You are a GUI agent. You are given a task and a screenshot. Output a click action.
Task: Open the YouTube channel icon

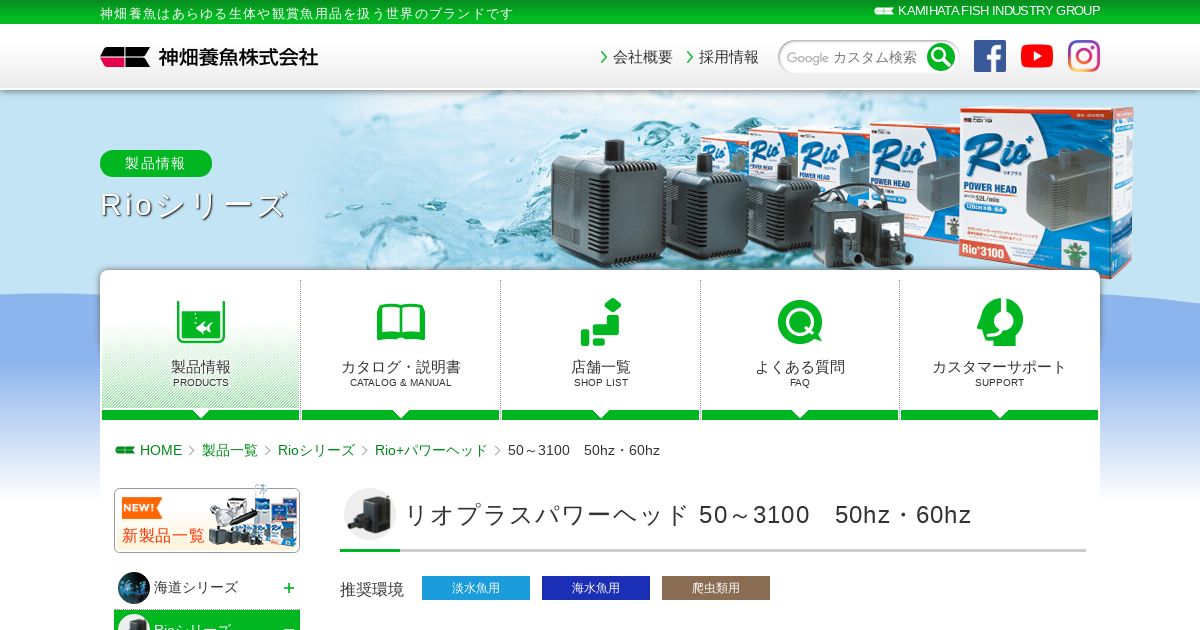click(x=1037, y=56)
